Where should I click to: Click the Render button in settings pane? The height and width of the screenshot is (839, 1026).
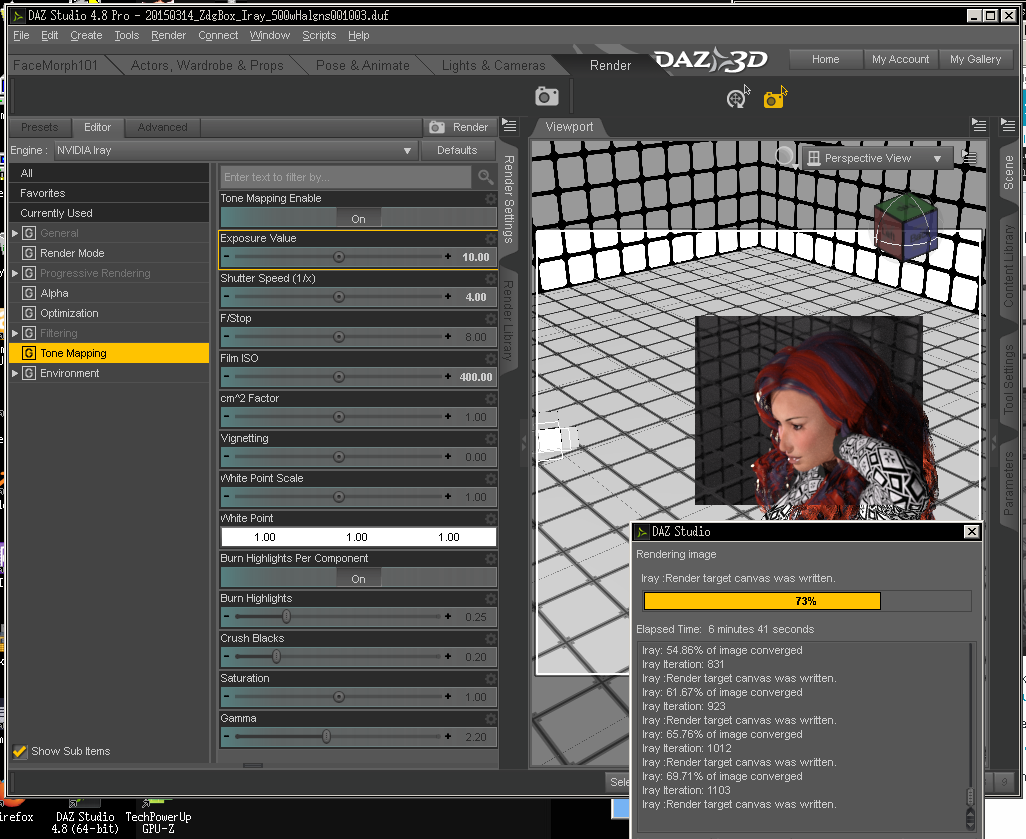coord(460,127)
